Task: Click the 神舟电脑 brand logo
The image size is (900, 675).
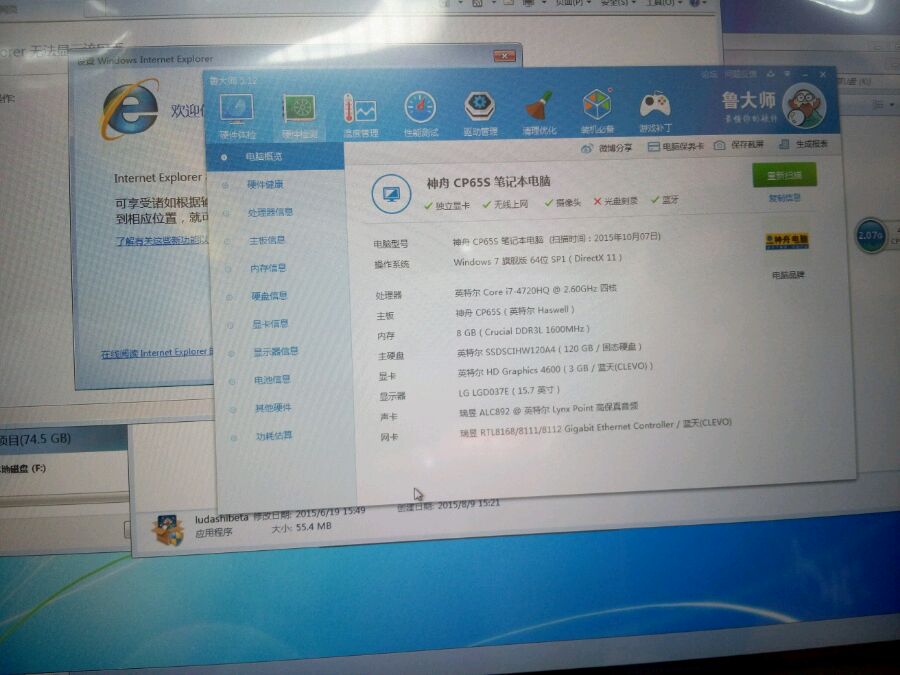Action: 787,241
